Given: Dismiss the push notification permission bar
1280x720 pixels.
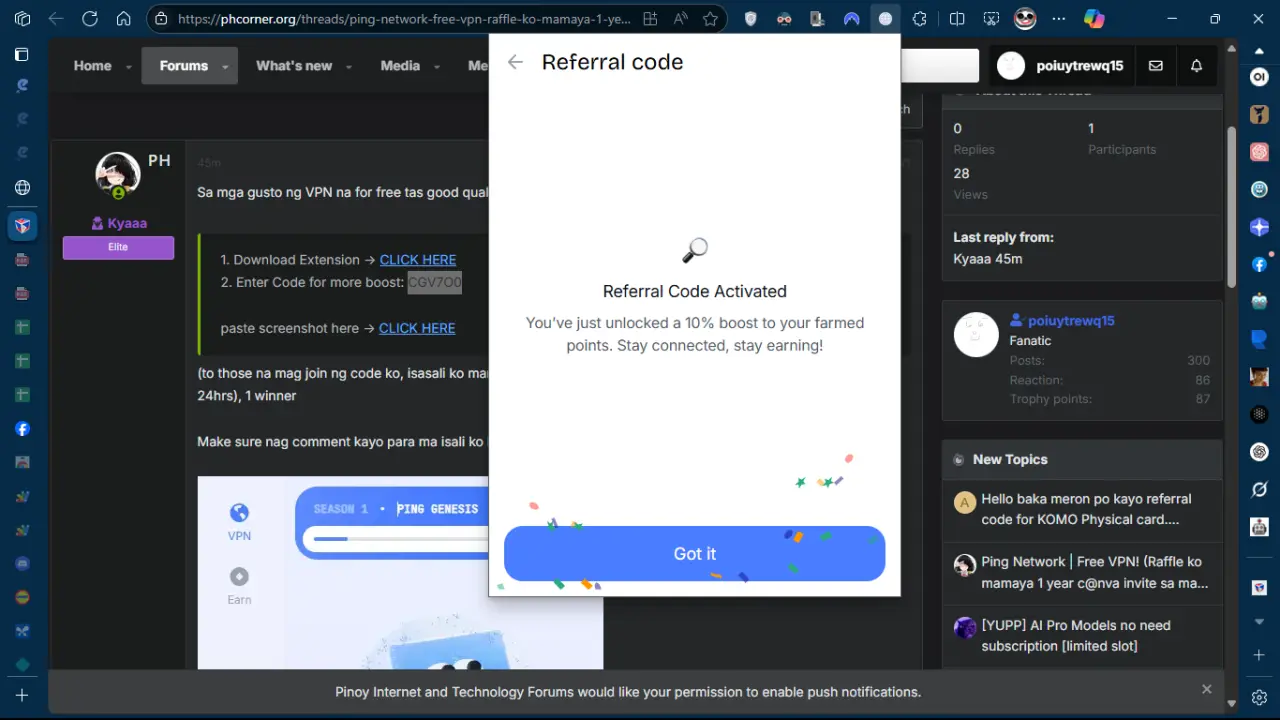Looking at the screenshot, I should tap(1206, 690).
